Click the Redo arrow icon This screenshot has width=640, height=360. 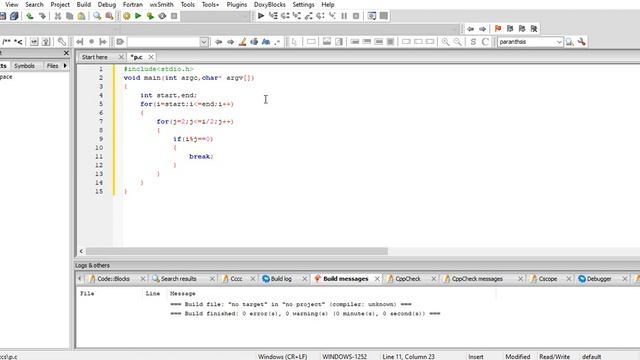[42, 16]
